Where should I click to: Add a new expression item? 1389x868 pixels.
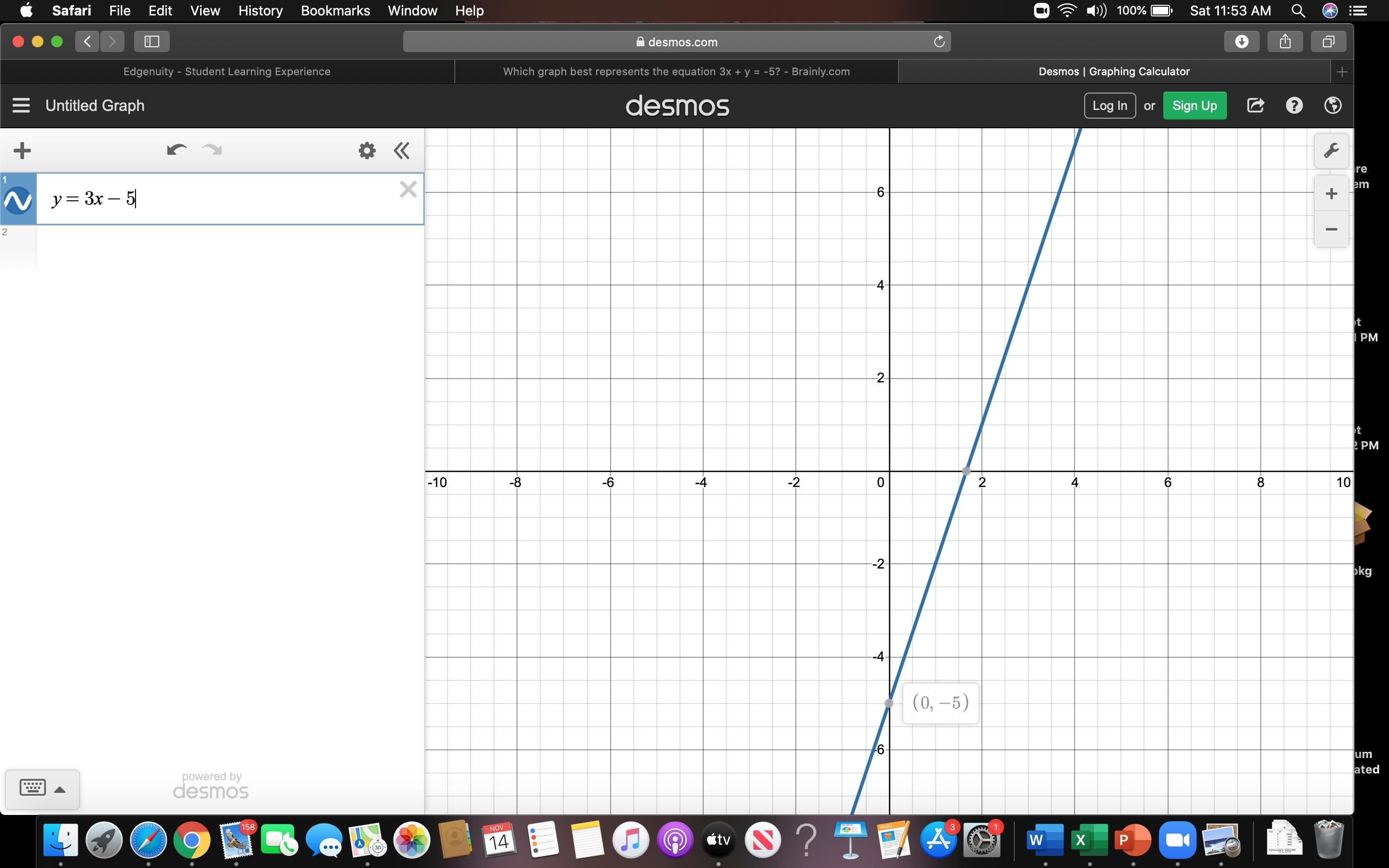[x=22, y=150]
